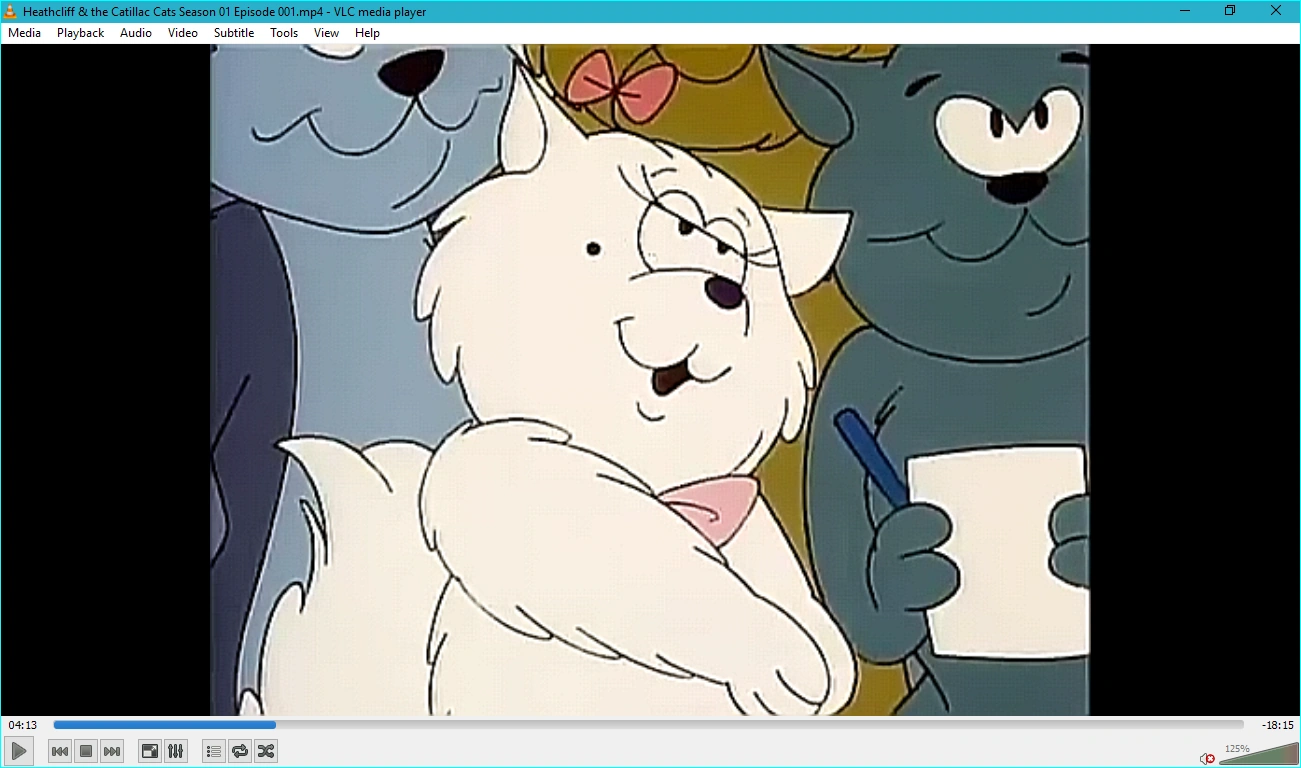Toggle fullscreen video mode

tap(150, 751)
